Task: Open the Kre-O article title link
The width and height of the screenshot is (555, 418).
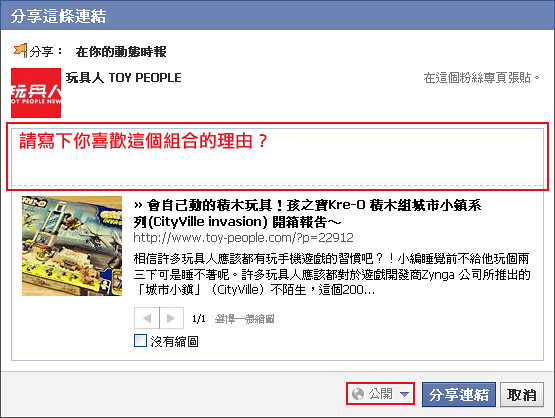Action: click(x=307, y=213)
